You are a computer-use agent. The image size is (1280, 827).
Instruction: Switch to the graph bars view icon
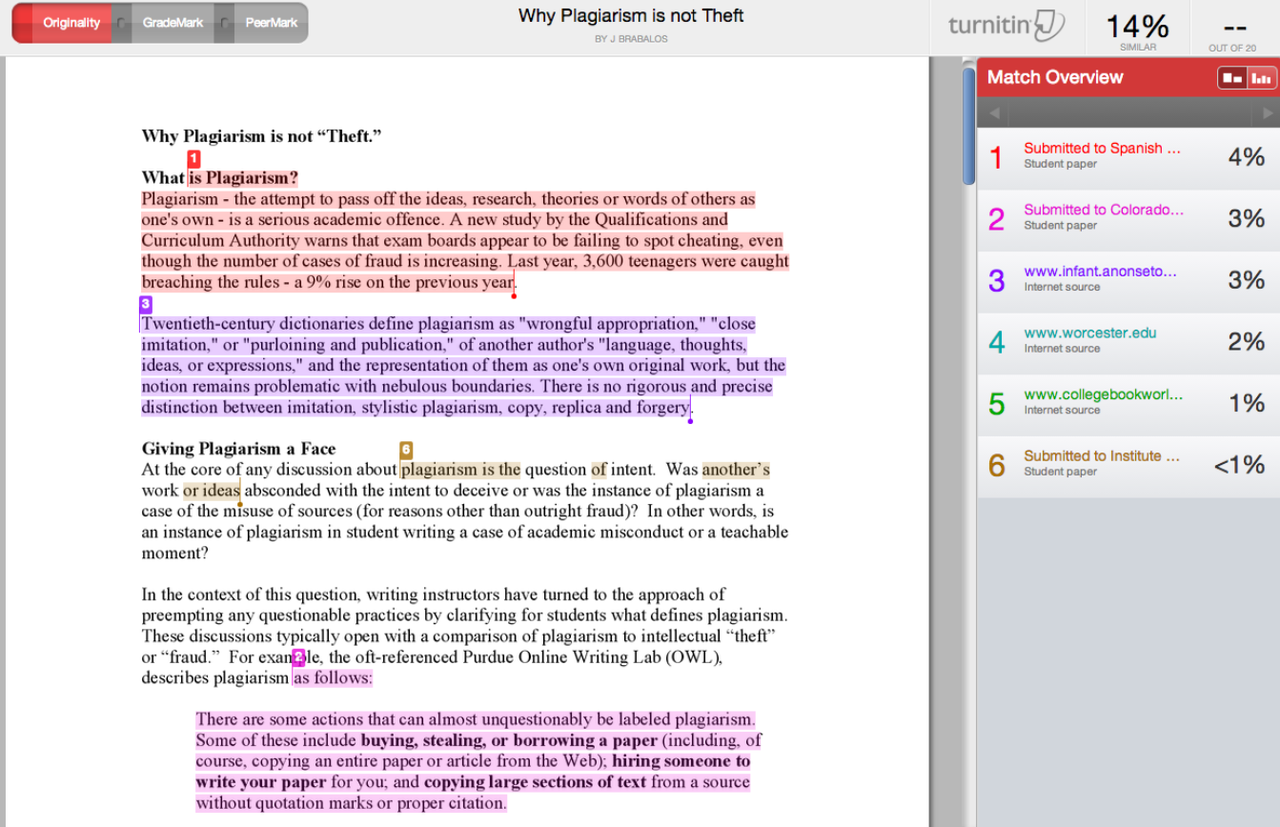point(1261,77)
